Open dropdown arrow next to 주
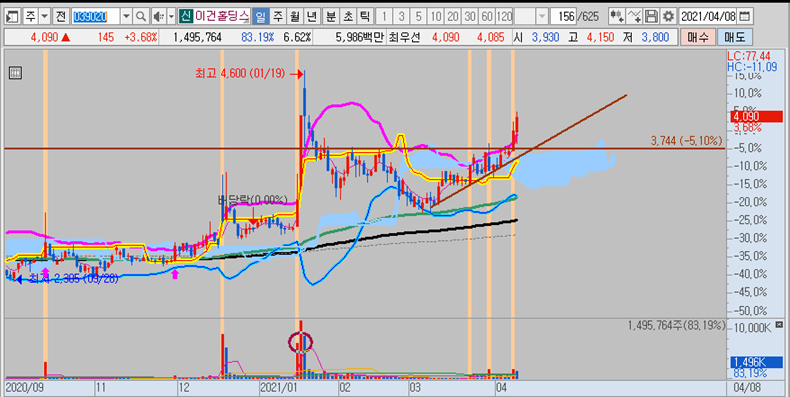790x397 pixels. click(x=44, y=17)
